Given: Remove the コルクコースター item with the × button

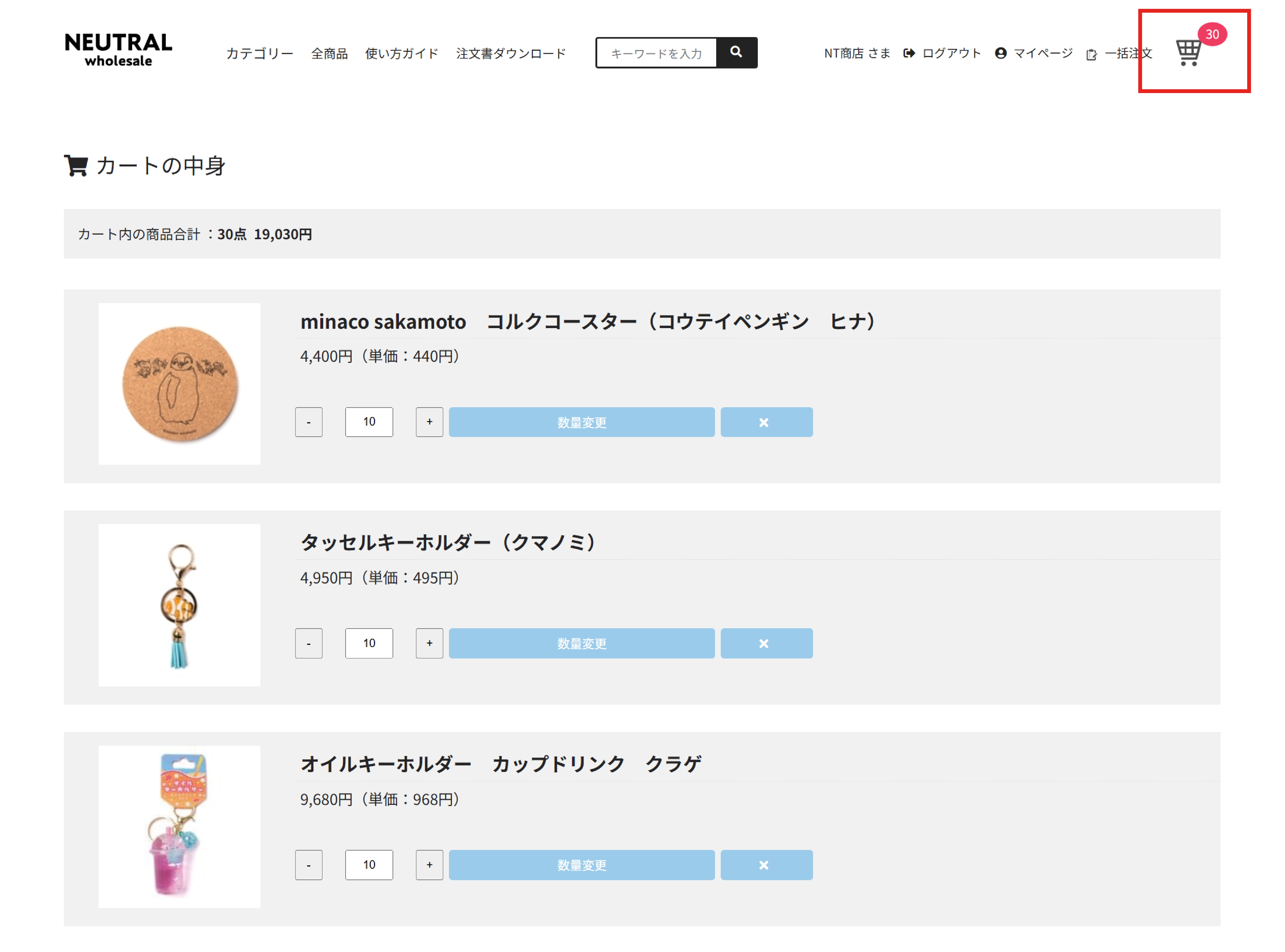Looking at the screenshot, I should tap(766, 422).
